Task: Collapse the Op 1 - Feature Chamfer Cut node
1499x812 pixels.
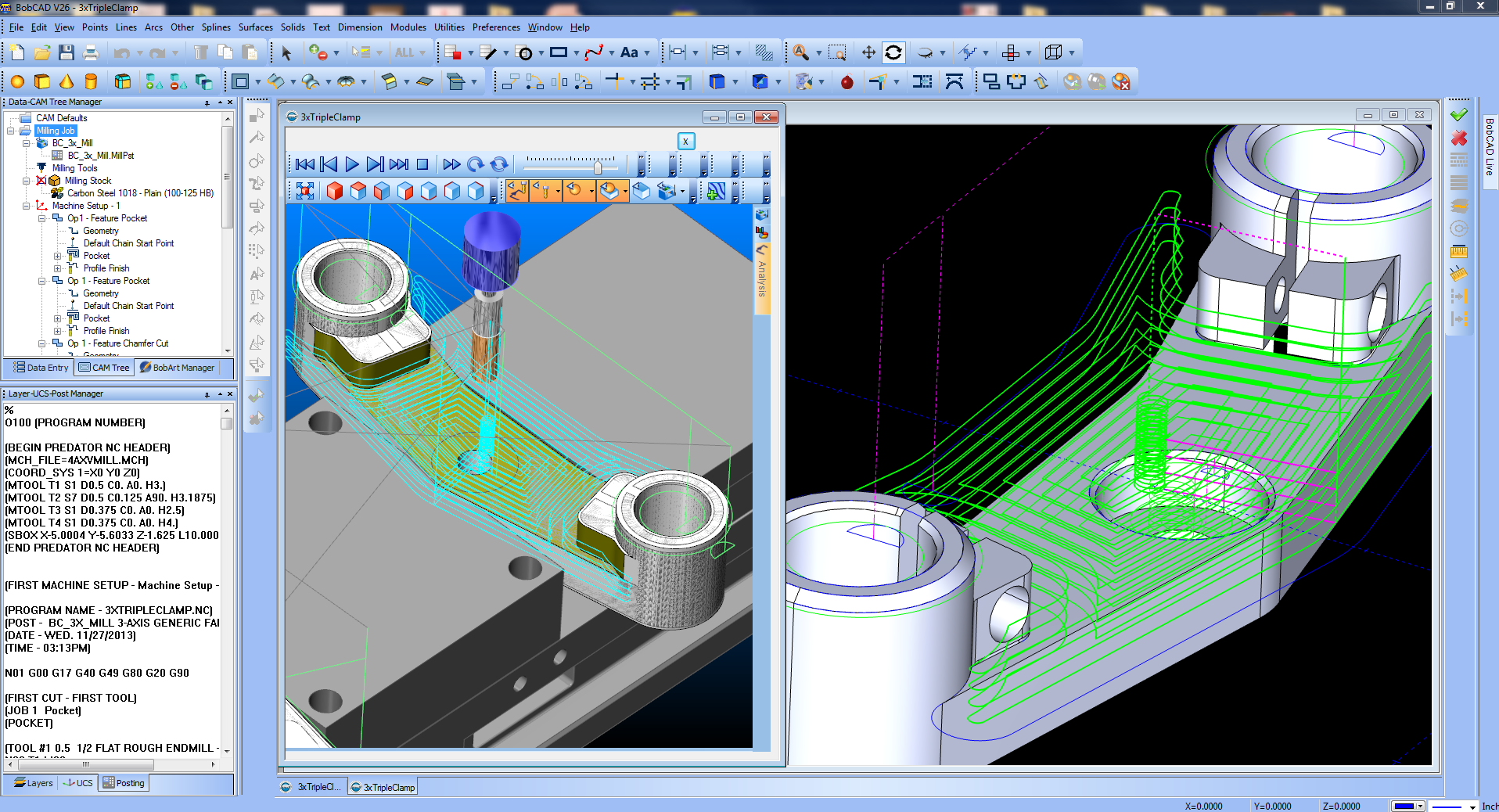Action: [x=42, y=343]
